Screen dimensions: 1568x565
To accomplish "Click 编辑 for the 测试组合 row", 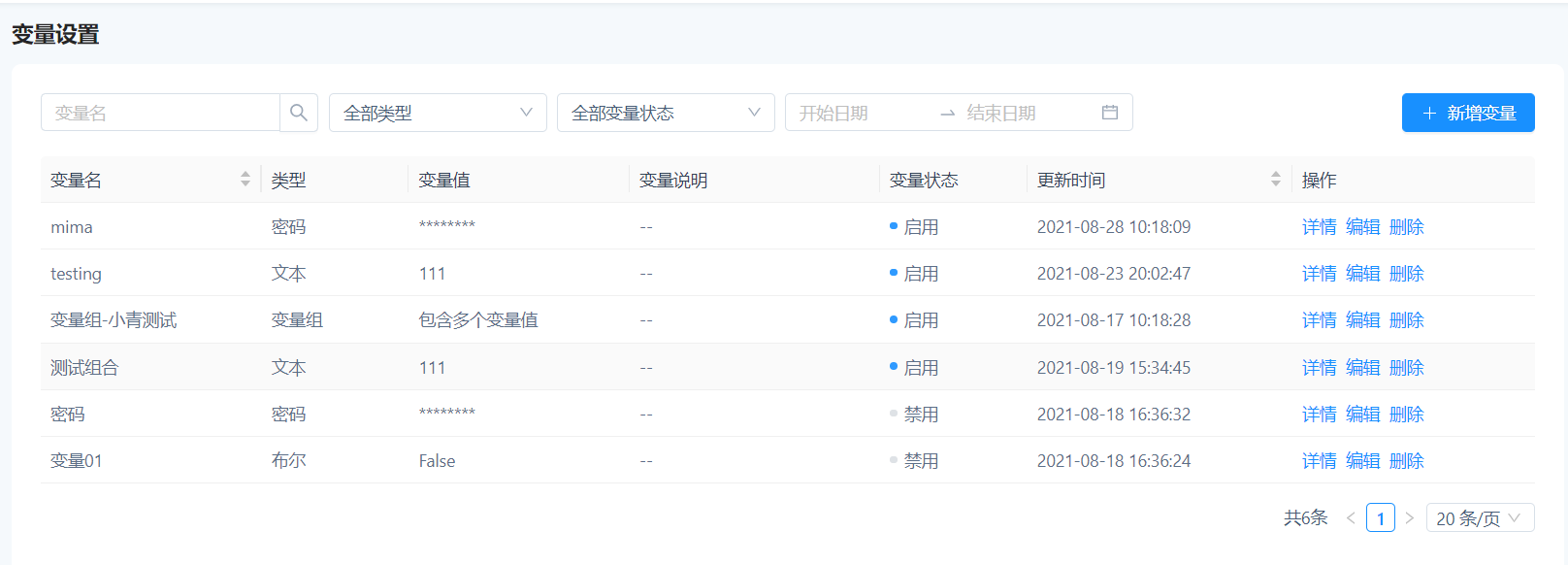I will click(1362, 368).
